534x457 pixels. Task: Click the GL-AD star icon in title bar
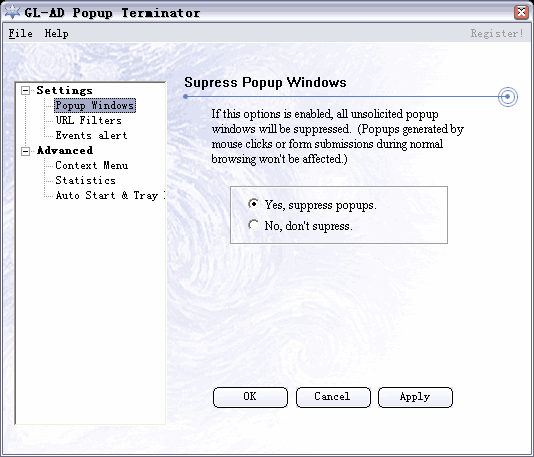(x=12, y=12)
